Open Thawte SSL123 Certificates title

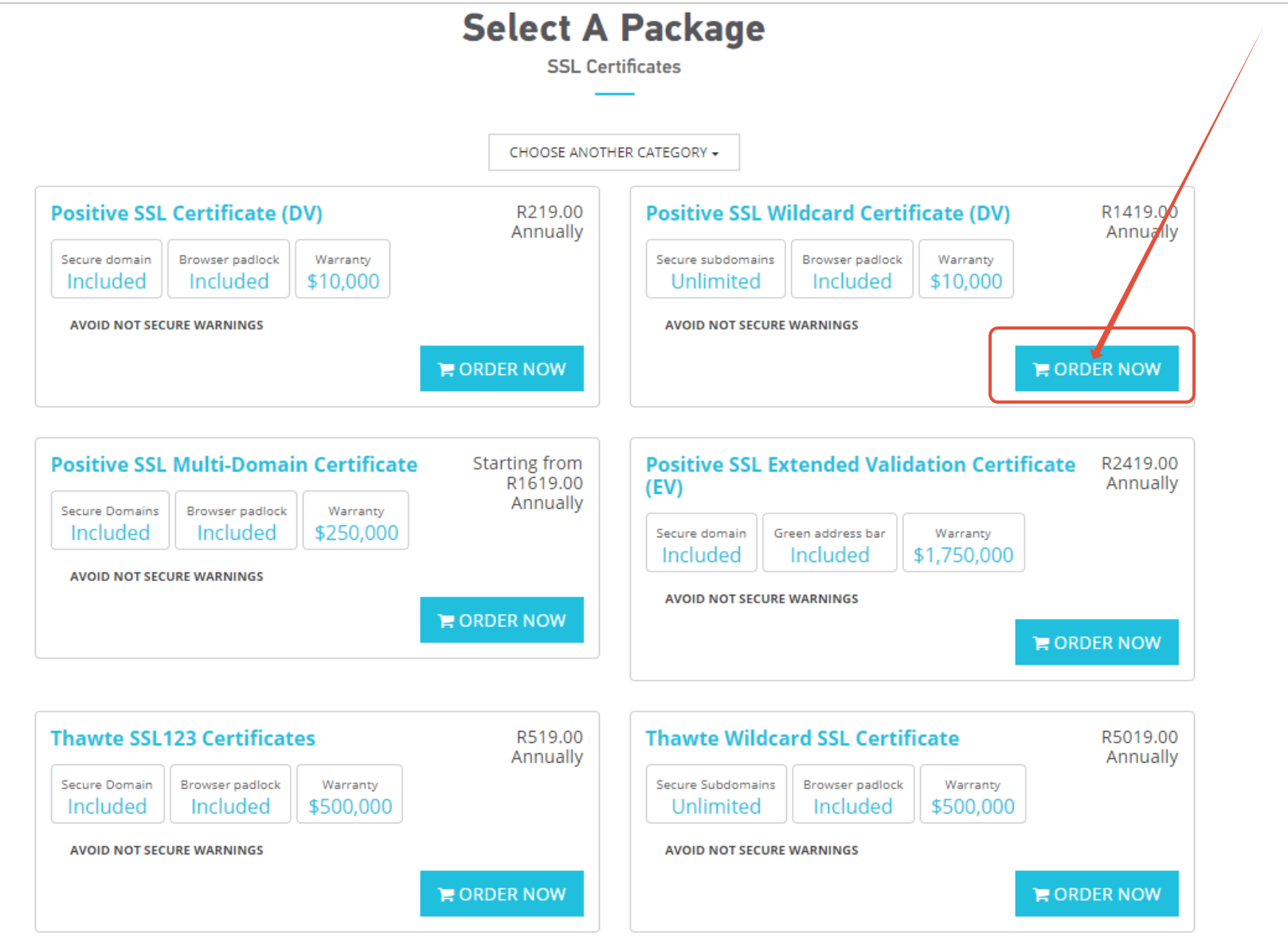(183, 739)
